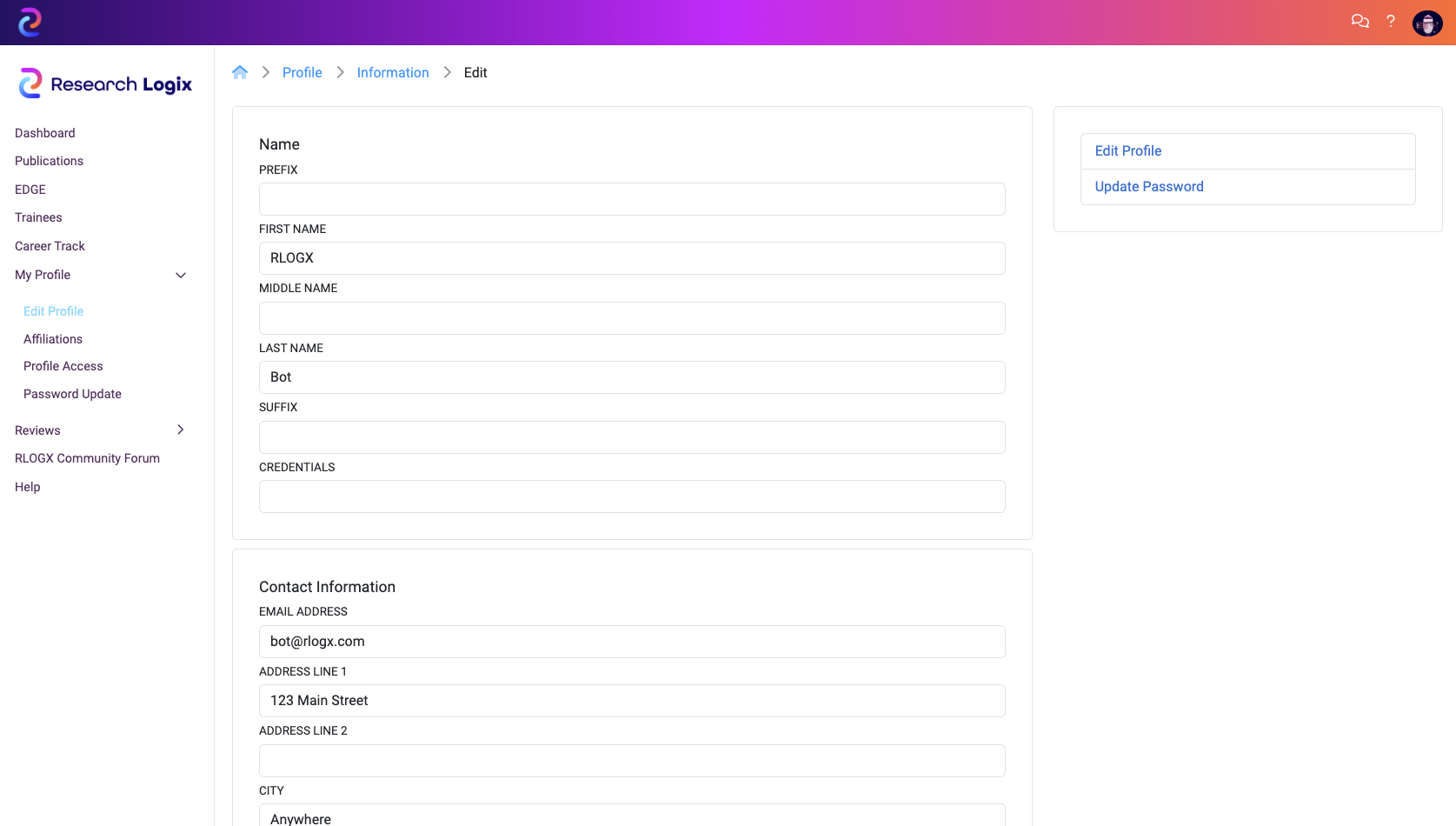The image size is (1456, 826).
Task: Open Affiliations submenu item
Action: click(x=53, y=339)
